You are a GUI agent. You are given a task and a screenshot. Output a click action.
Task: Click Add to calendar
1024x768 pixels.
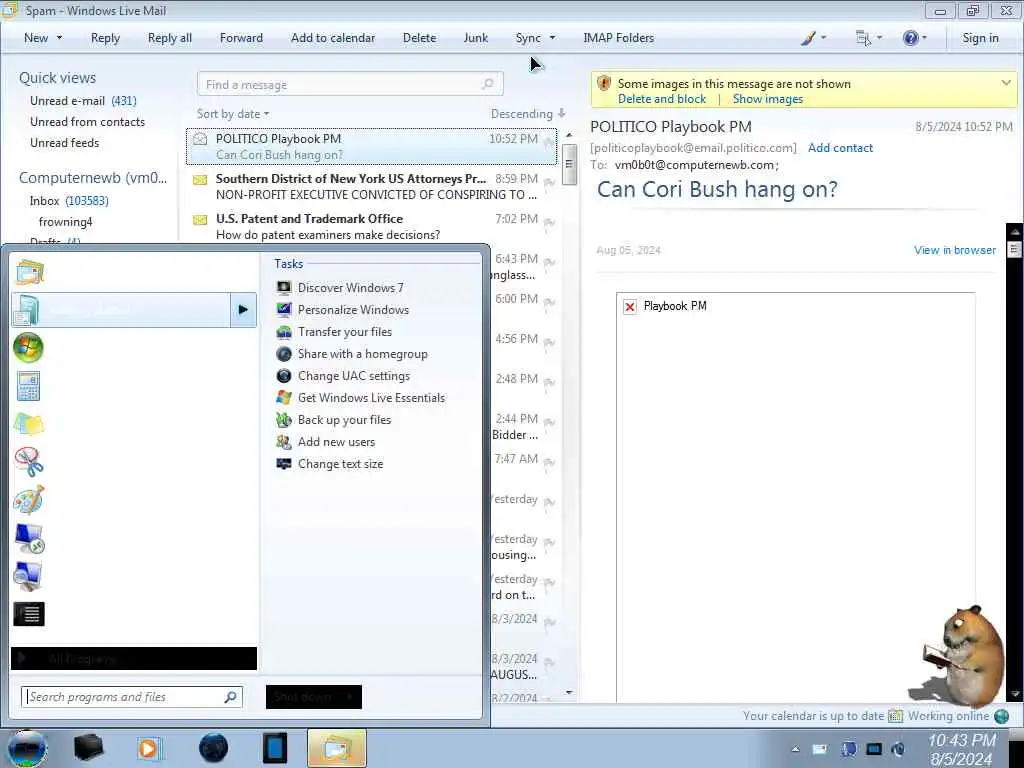[333, 38]
